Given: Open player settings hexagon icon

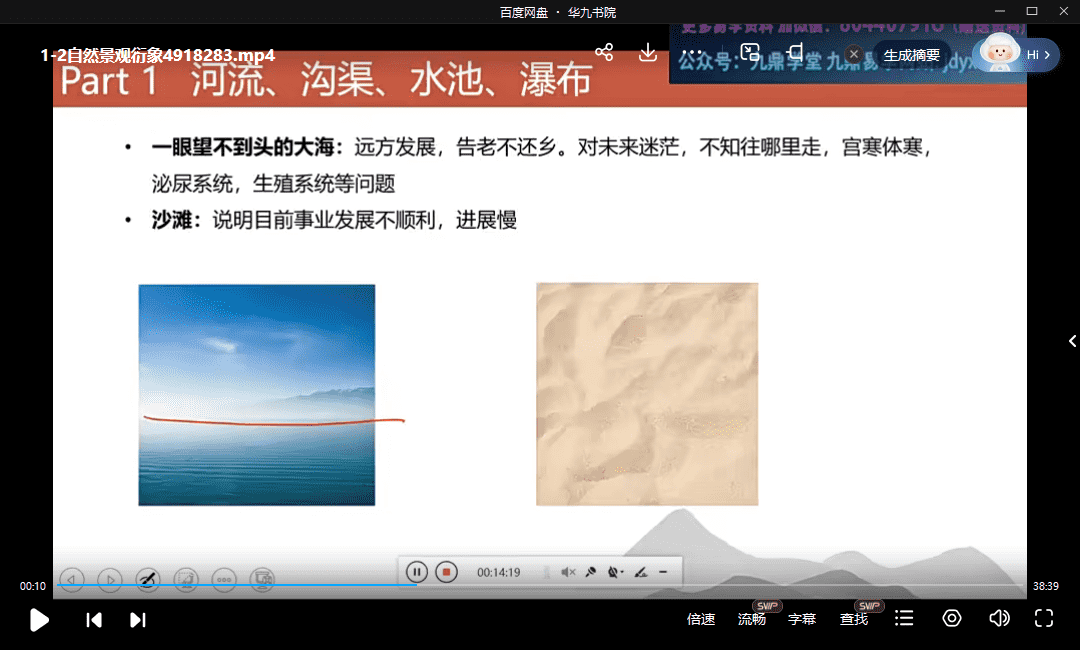Looking at the screenshot, I should (x=952, y=619).
